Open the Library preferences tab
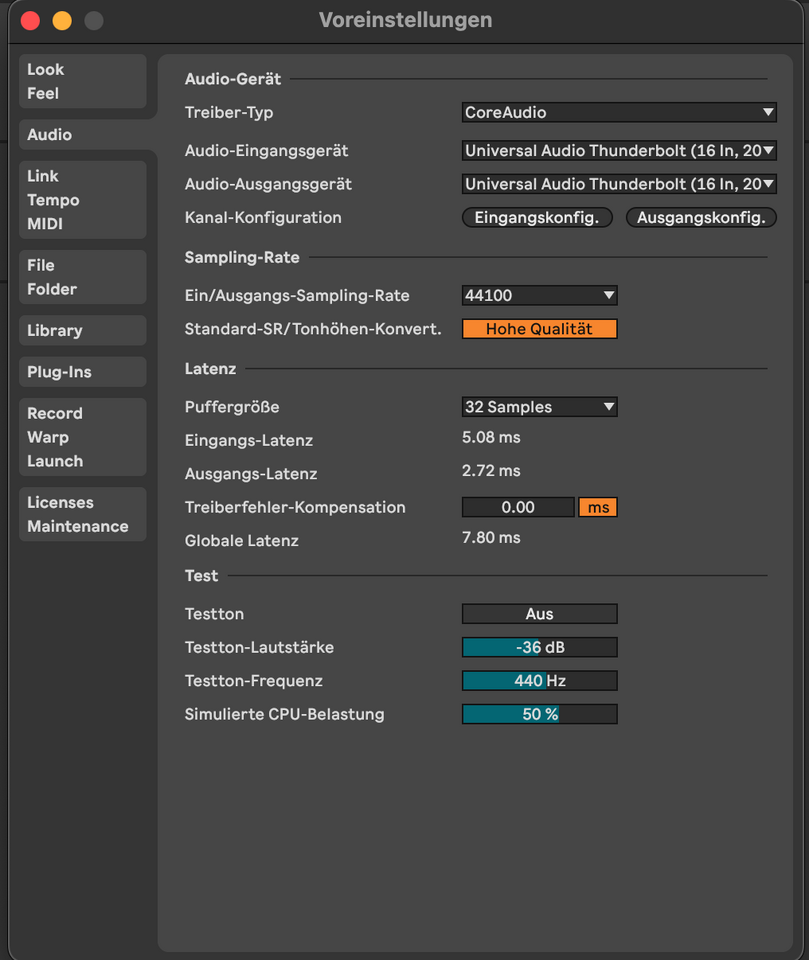Screen dimensions: 809x960 [x=83, y=331]
